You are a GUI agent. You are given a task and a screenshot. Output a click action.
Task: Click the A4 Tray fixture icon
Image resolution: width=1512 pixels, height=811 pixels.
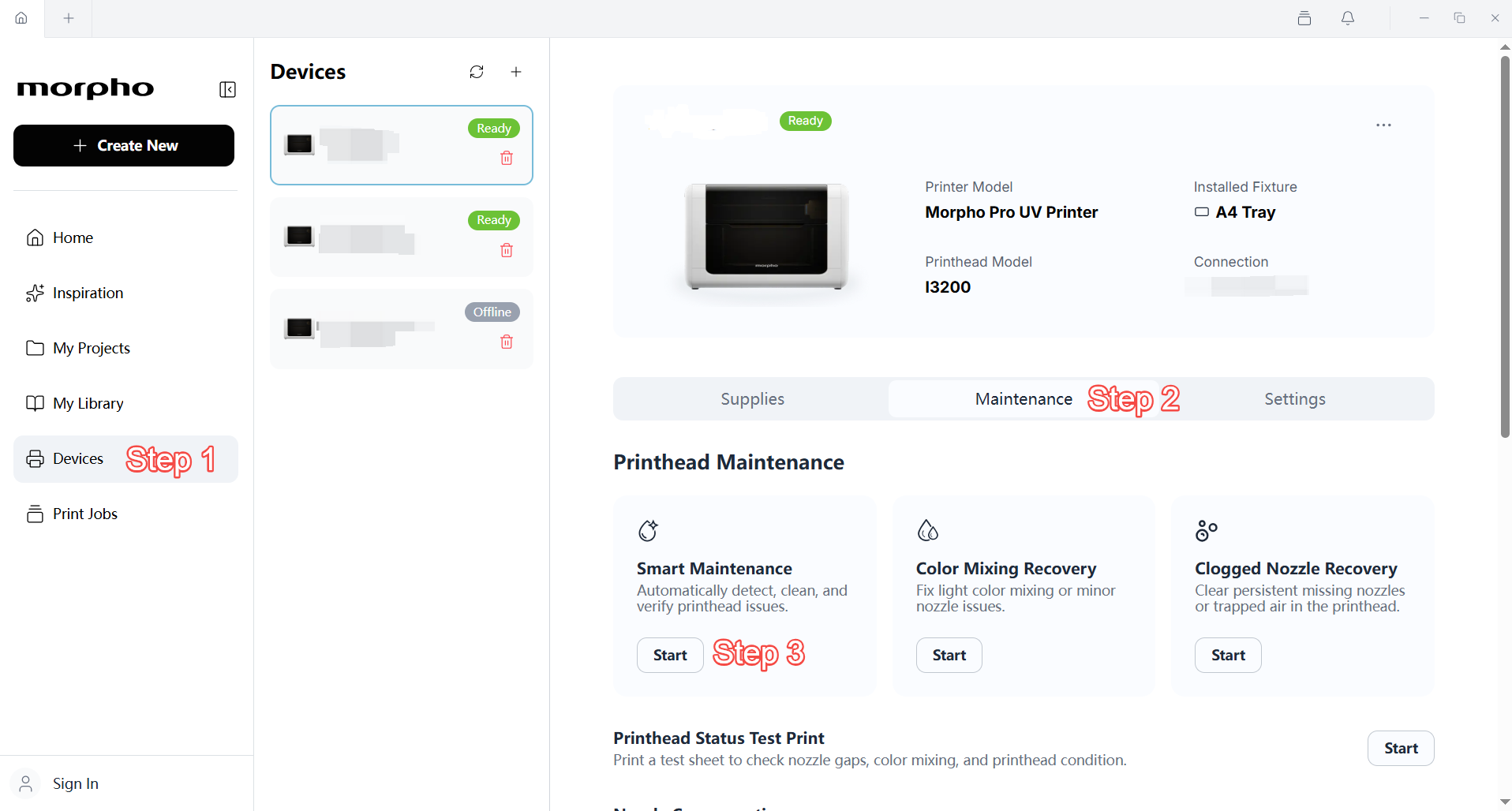pos(1201,212)
